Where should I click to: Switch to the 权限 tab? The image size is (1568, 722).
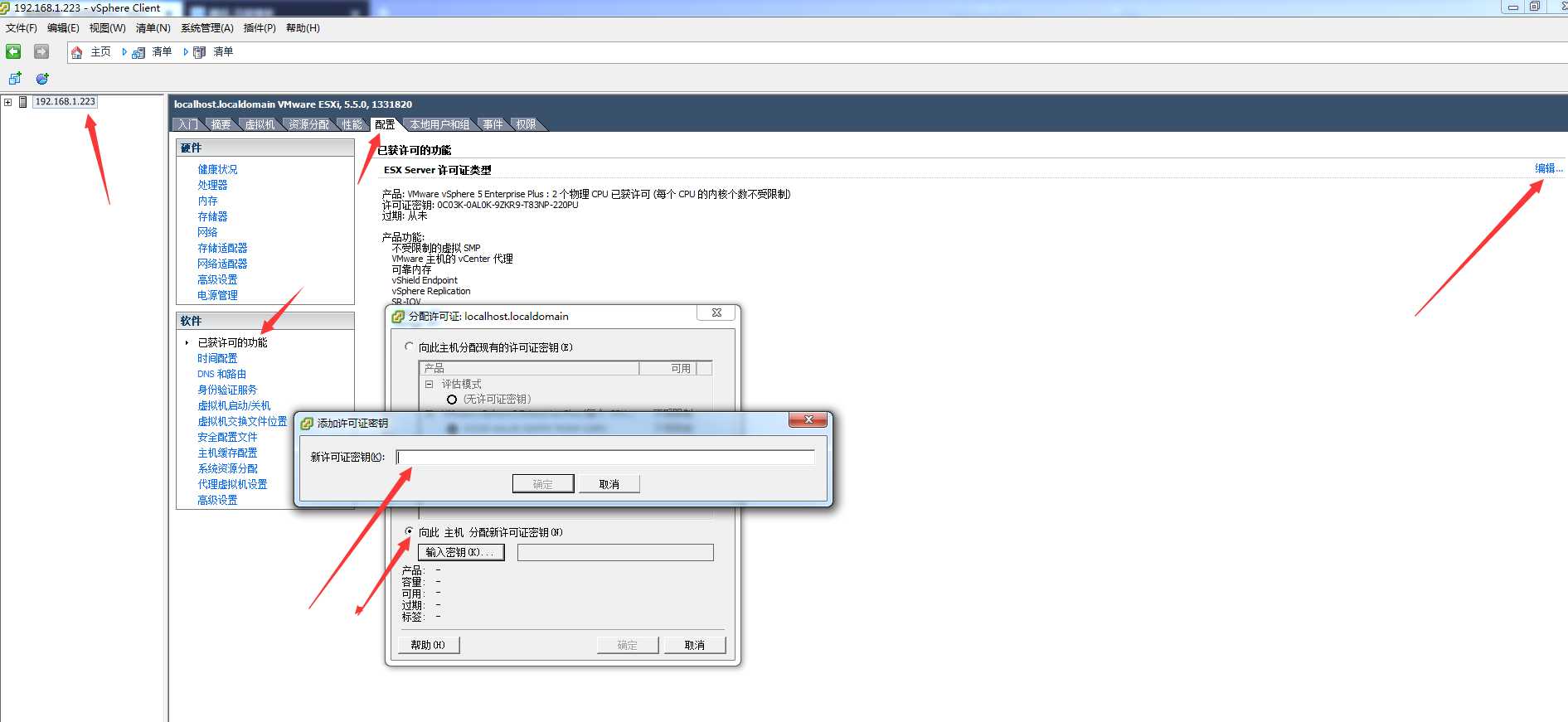tap(526, 124)
